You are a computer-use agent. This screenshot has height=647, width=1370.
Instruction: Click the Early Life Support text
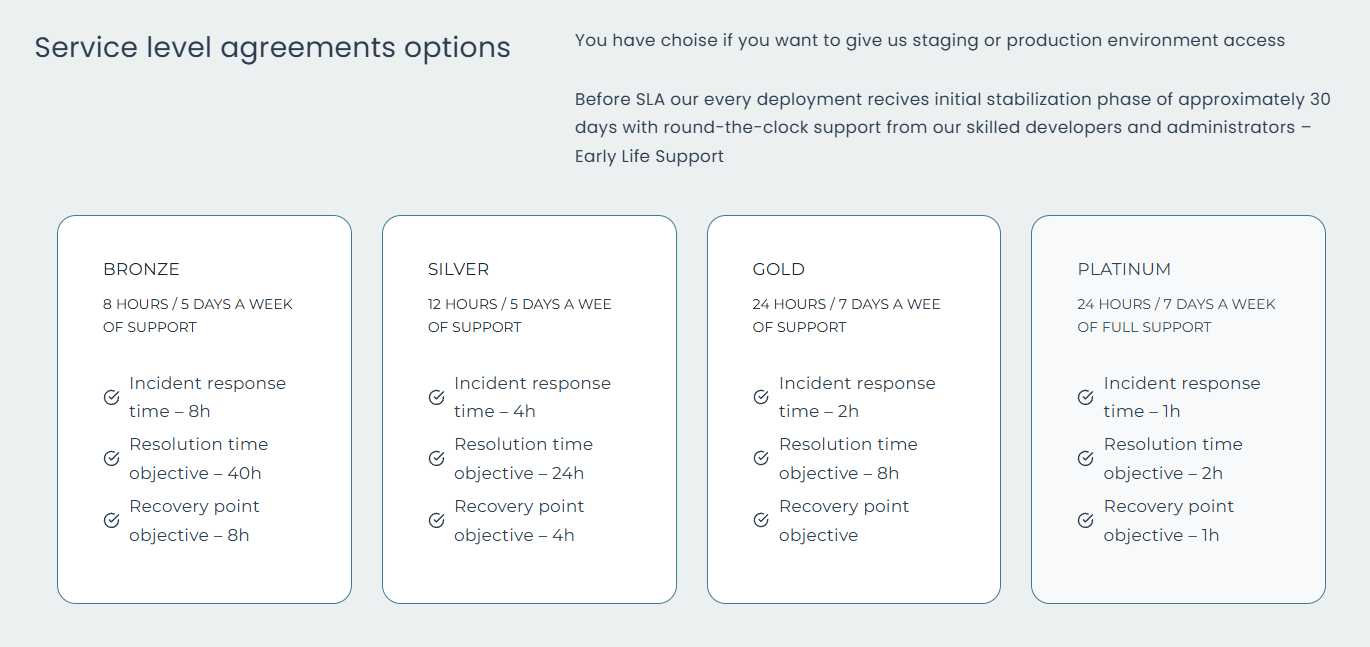click(x=649, y=156)
